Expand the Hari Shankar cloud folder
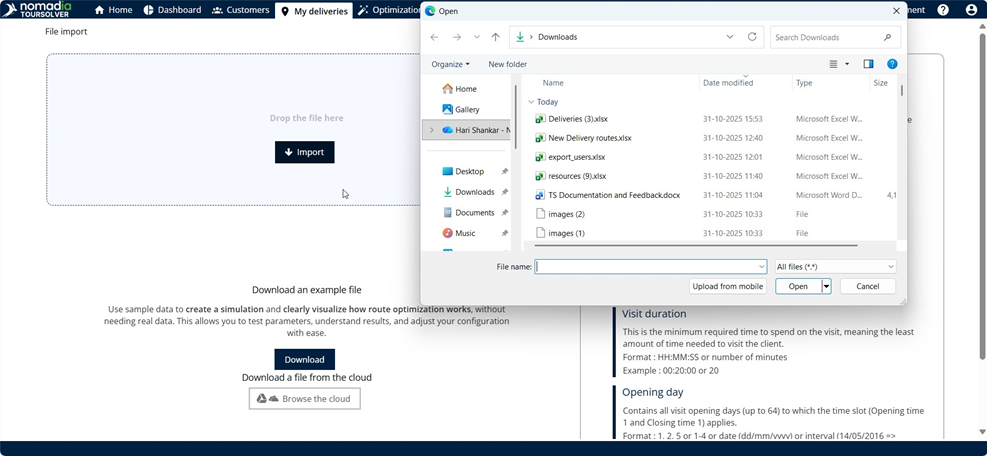The image size is (987, 456). 432,130
